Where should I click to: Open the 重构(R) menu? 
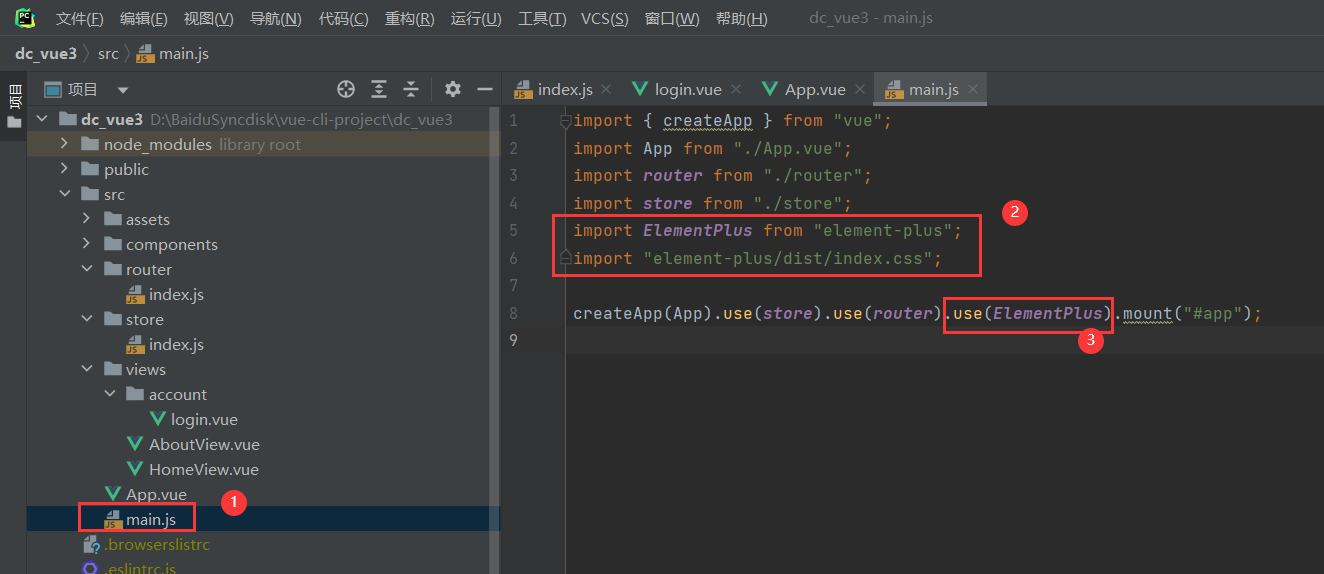409,19
